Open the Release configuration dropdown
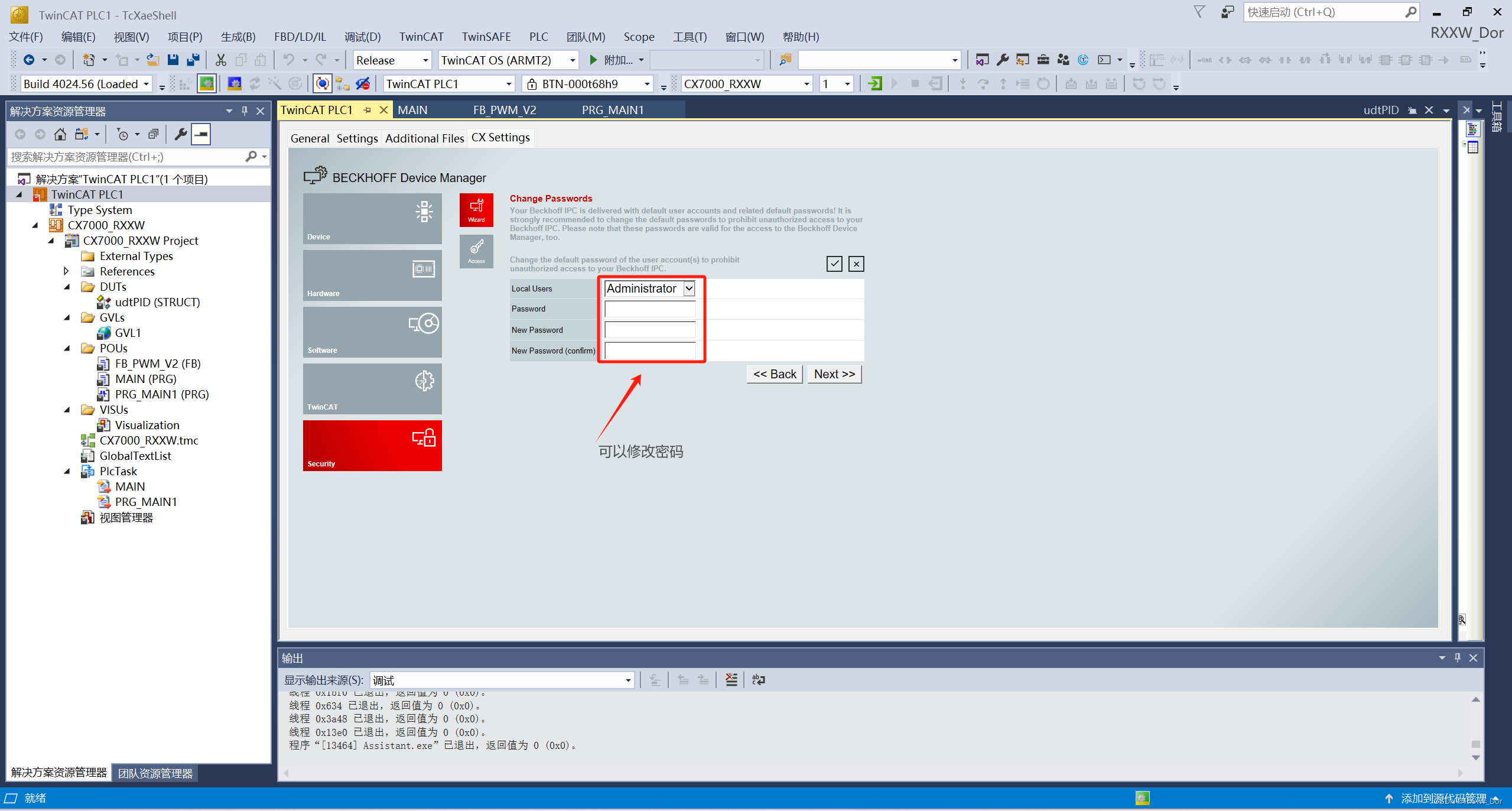 (425, 60)
